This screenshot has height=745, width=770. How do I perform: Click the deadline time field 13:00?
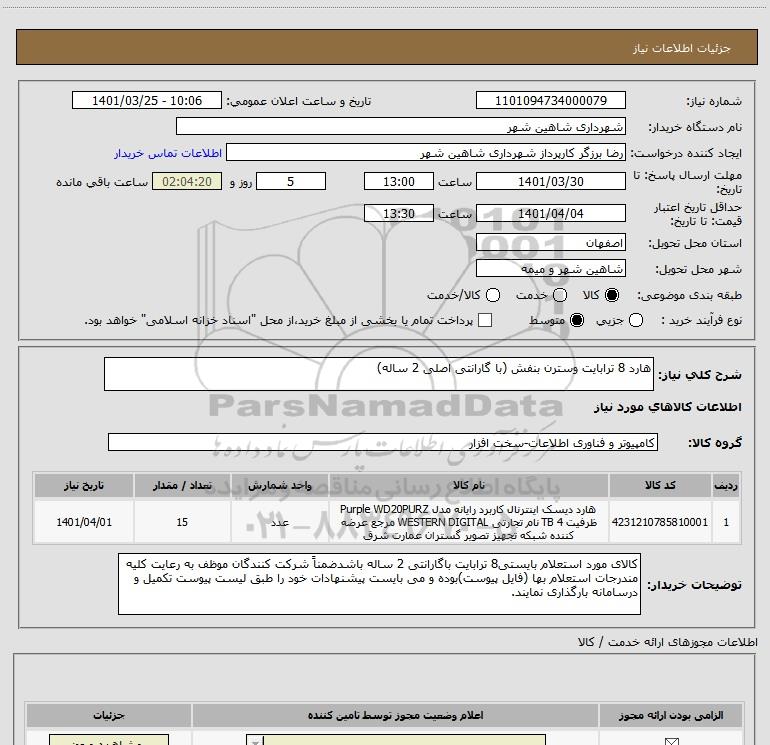click(399, 181)
